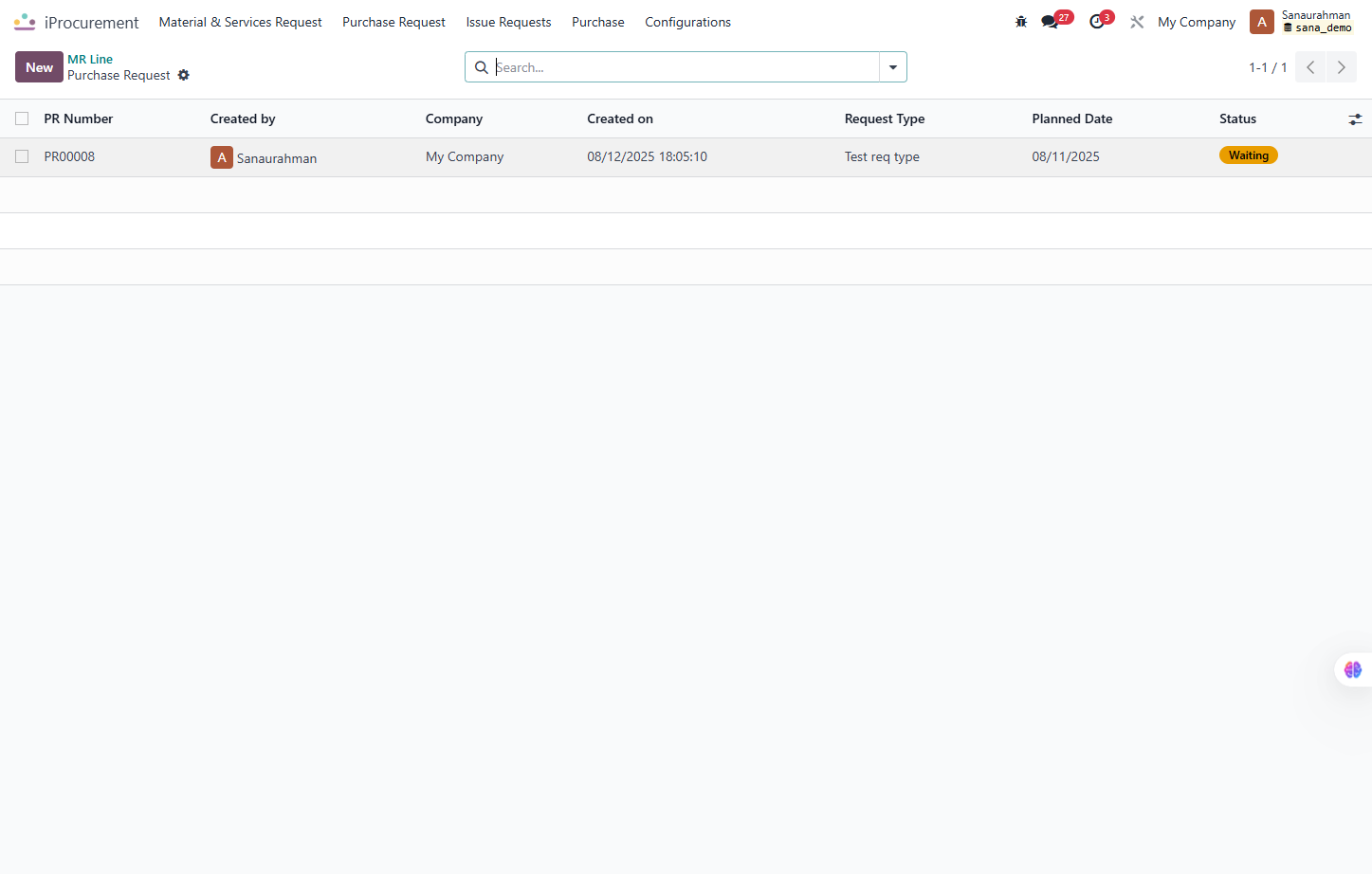Open the iProcurement app home logo
1372x874 pixels.
click(x=25, y=22)
